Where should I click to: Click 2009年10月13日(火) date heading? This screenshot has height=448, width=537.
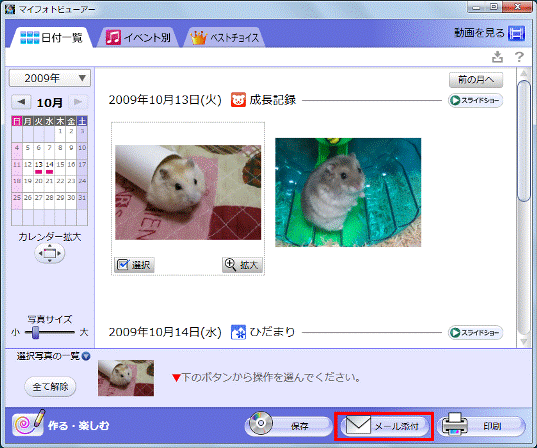coord(165,100)
